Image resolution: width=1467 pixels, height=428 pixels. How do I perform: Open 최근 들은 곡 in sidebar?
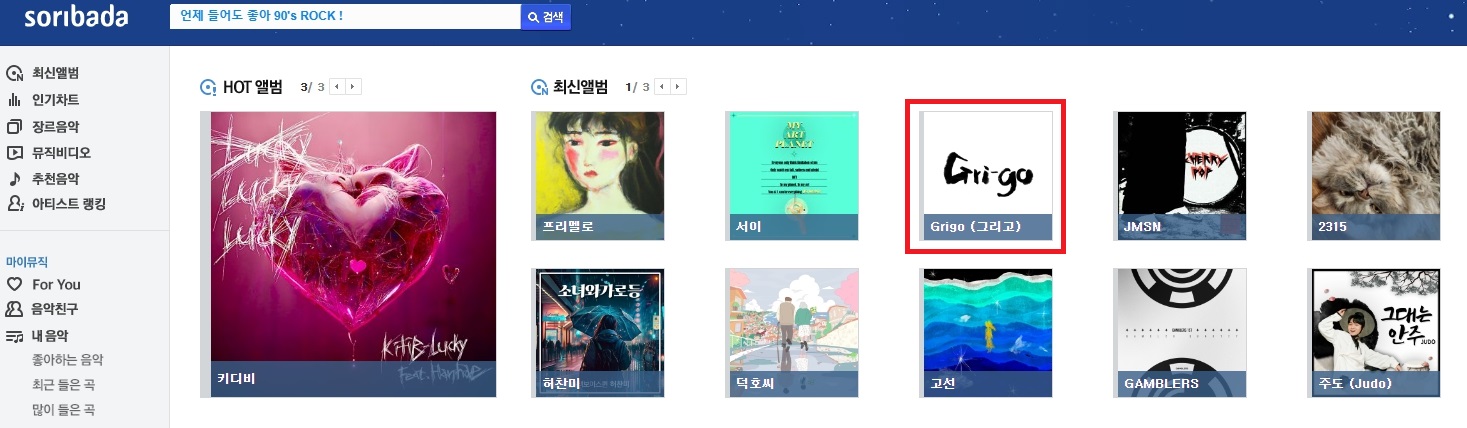click(x=63, y=385)
